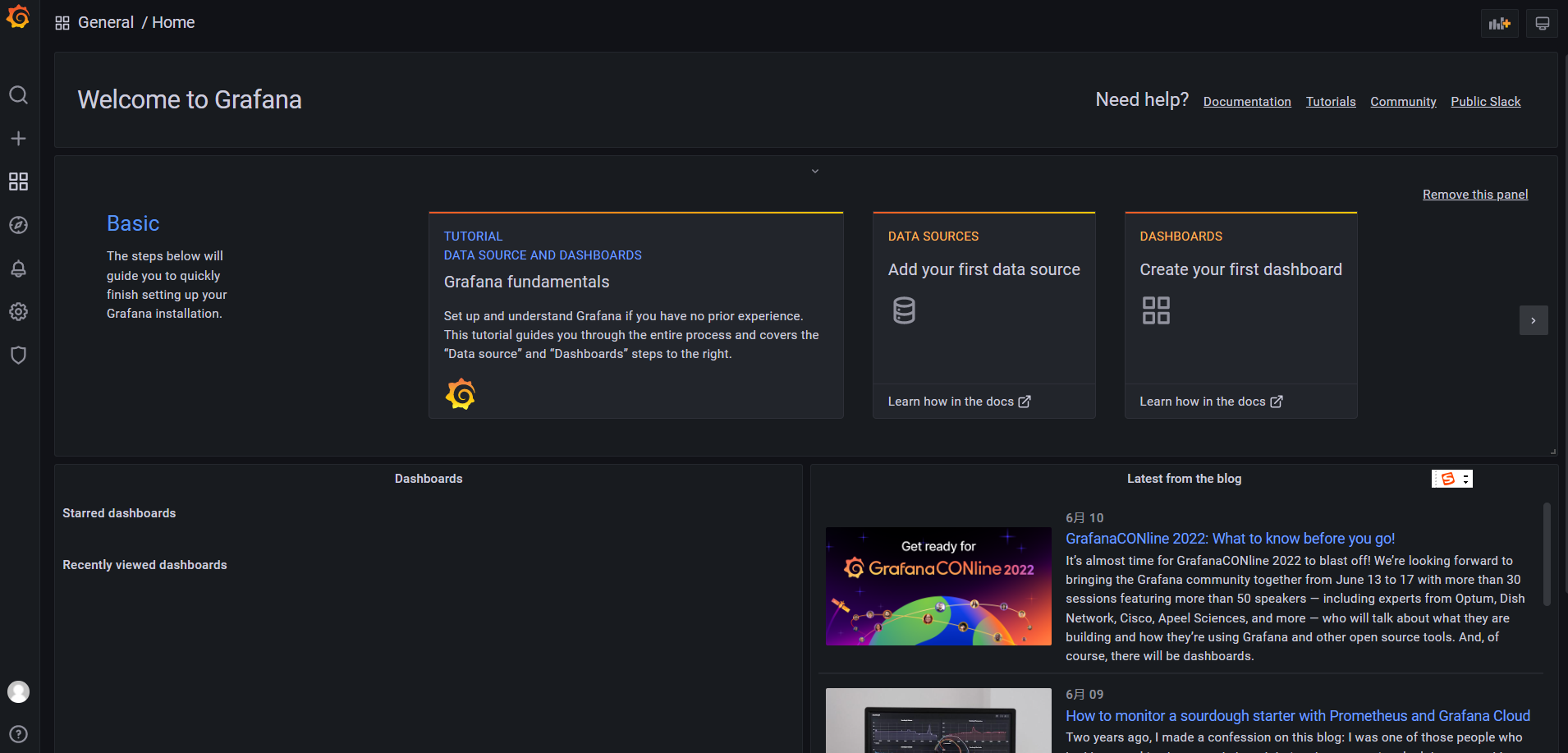Open the user profile avatar

pos(18,691)
